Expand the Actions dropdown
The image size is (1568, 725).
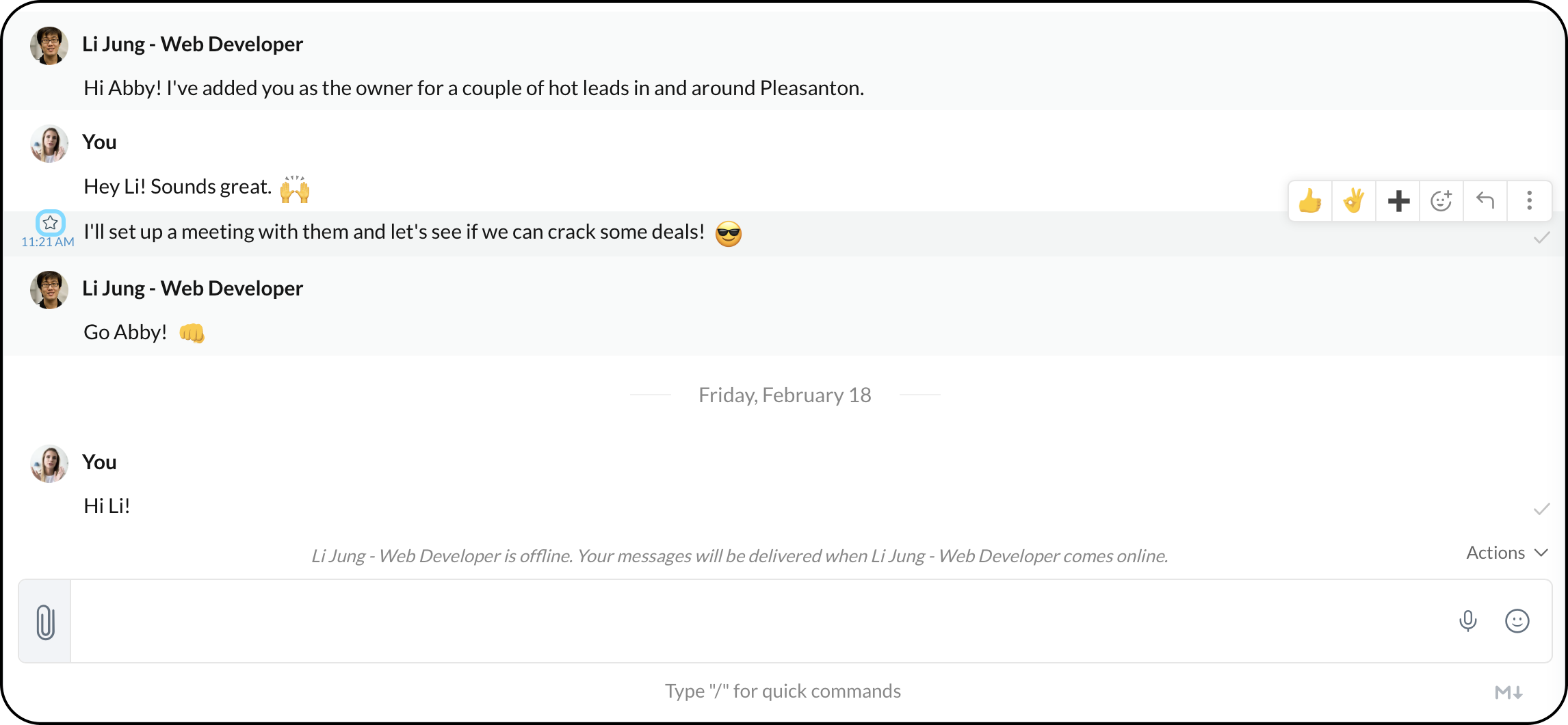1506,553
